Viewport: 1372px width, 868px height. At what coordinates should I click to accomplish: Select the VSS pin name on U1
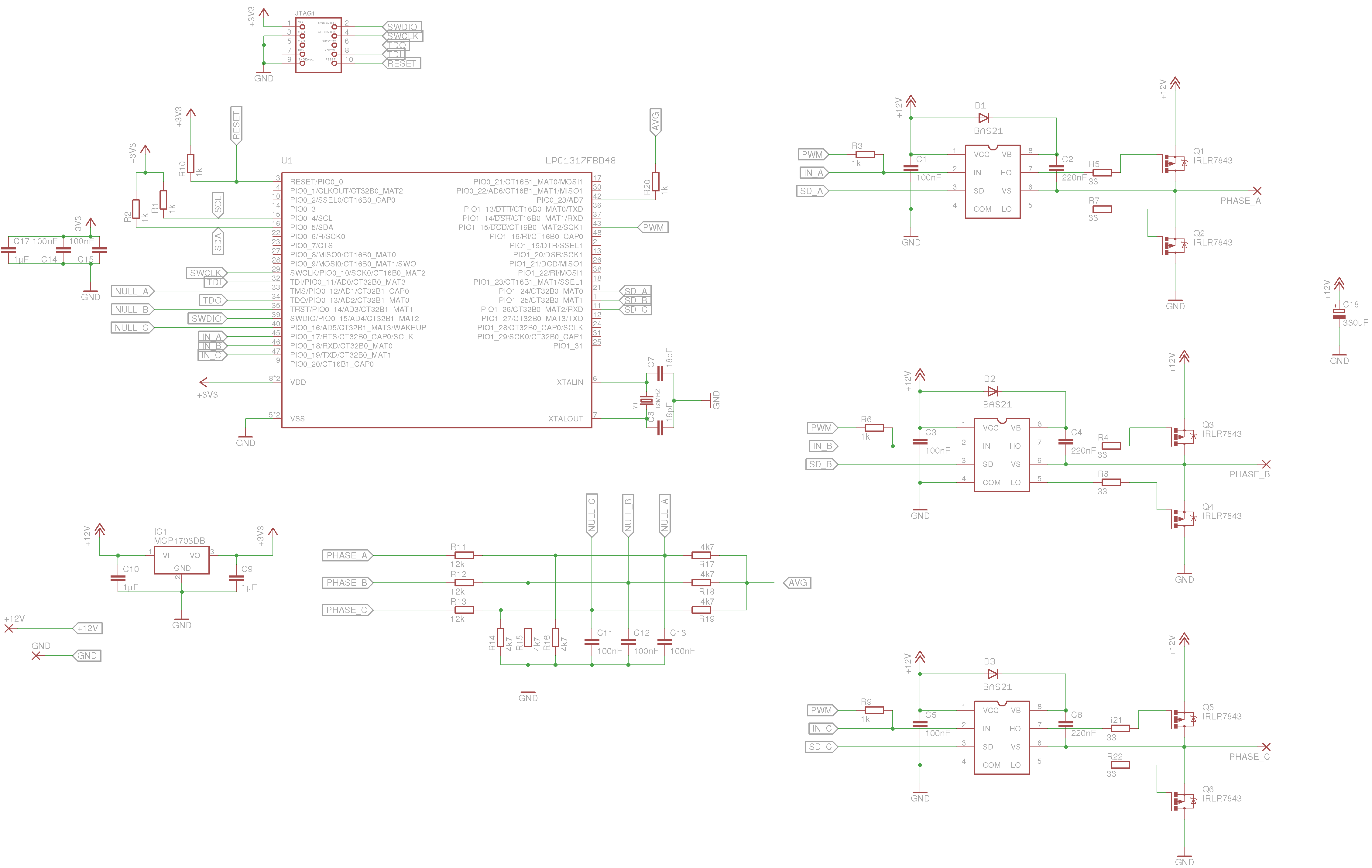tap(297, 419)
